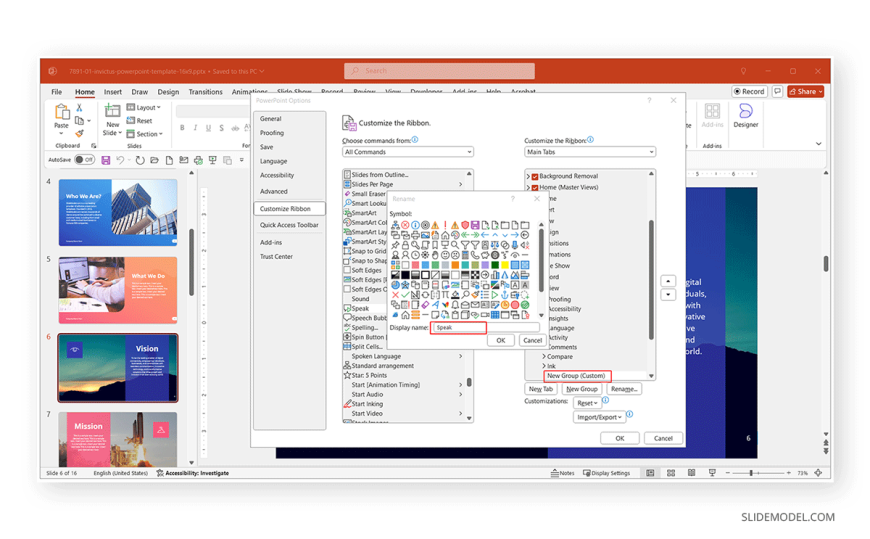
Task: Click OK in the Rename dialog
Action: tap(501, 340)
